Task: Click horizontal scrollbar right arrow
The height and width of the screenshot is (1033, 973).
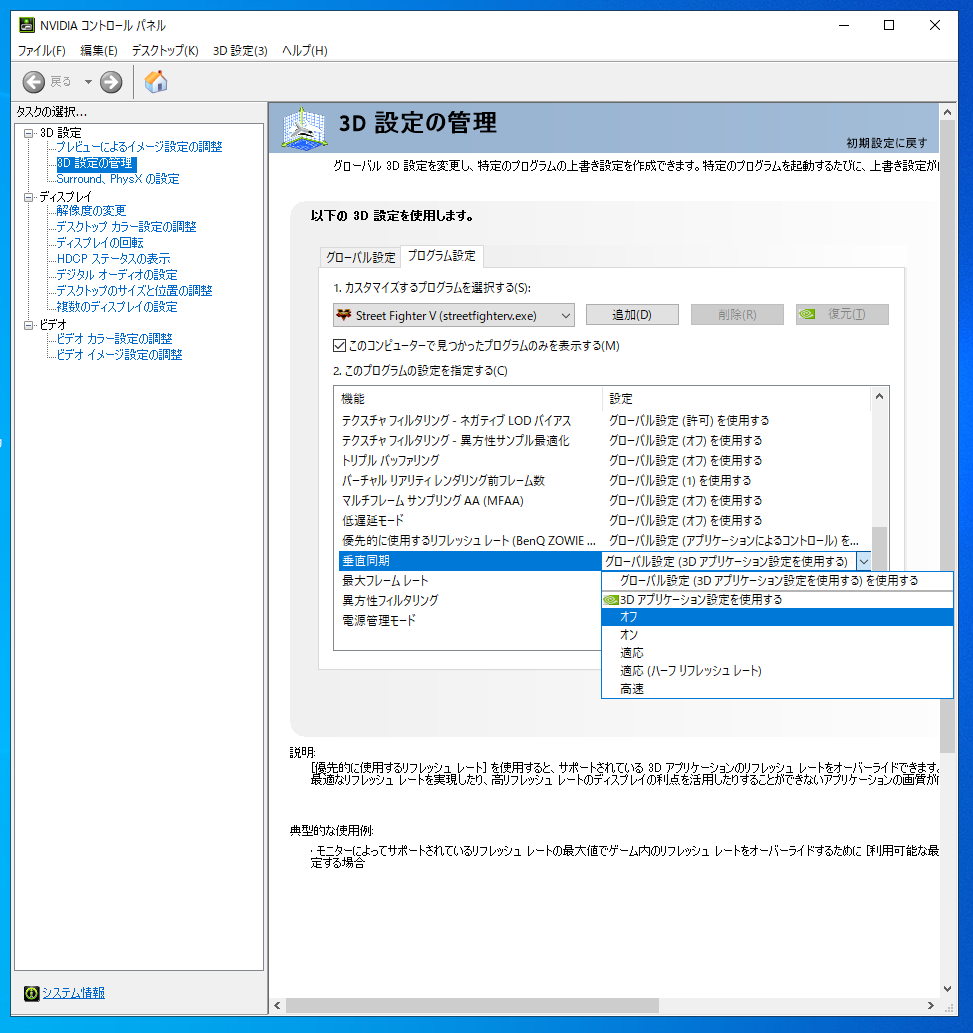Action: (x=930, y=1005)
